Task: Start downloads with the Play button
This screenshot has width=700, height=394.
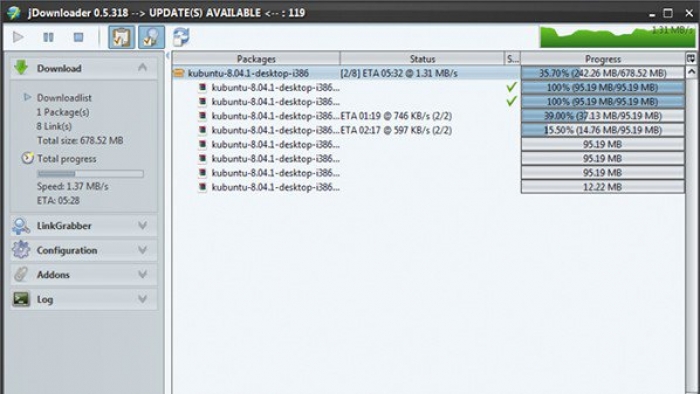Action: tap(18, 37)
